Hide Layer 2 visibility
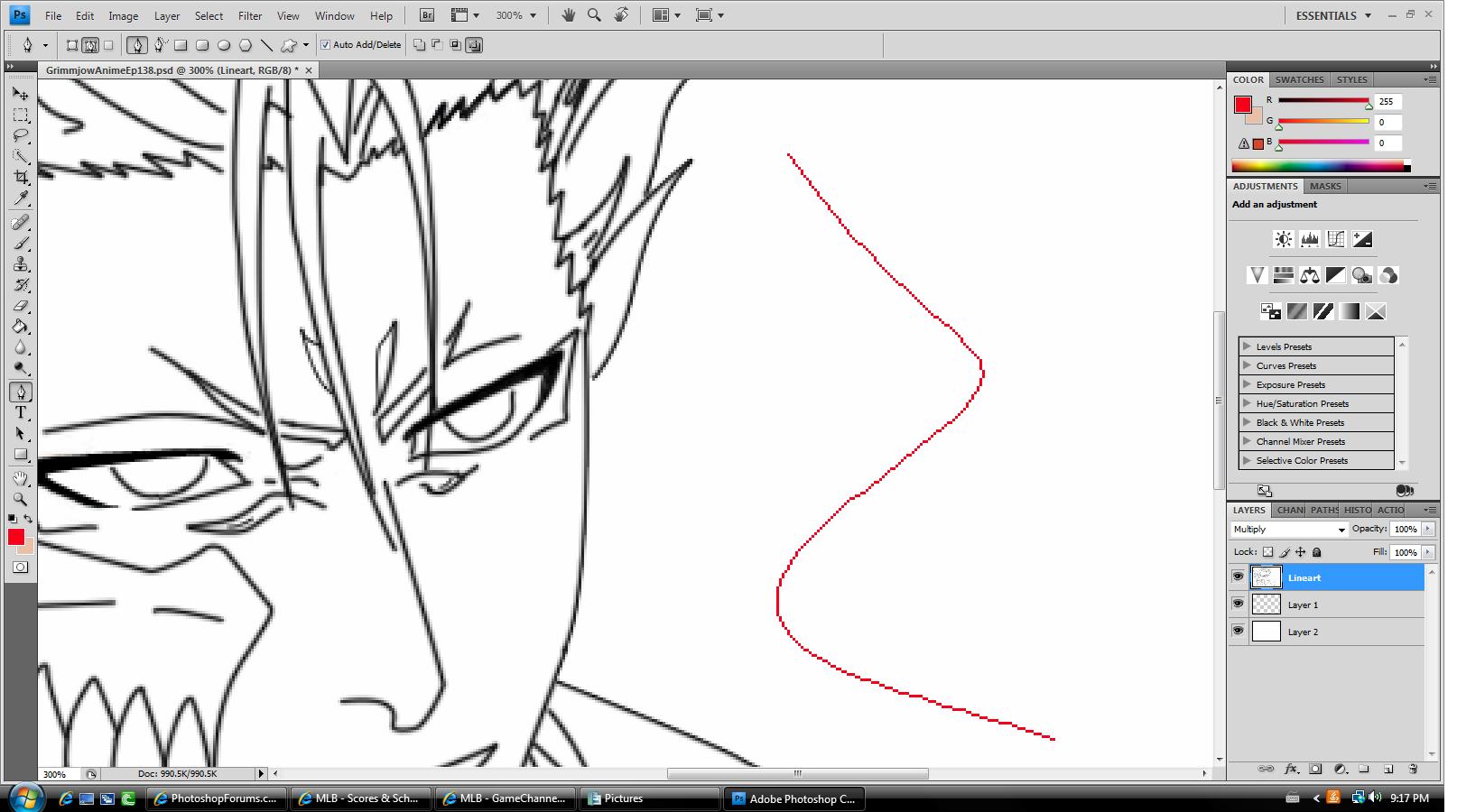The image size is (1457, 812). click(1238, 632)
